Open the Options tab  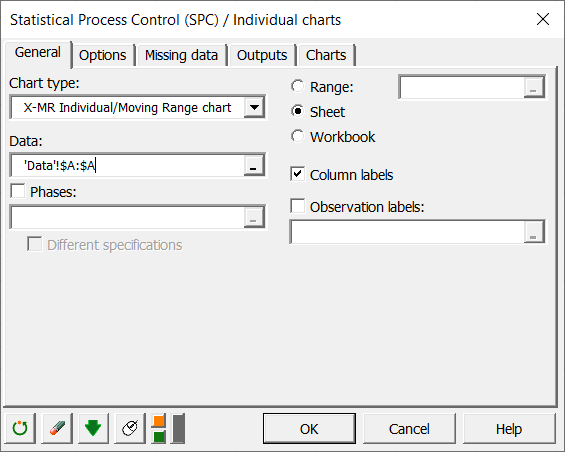coord(103,56)
